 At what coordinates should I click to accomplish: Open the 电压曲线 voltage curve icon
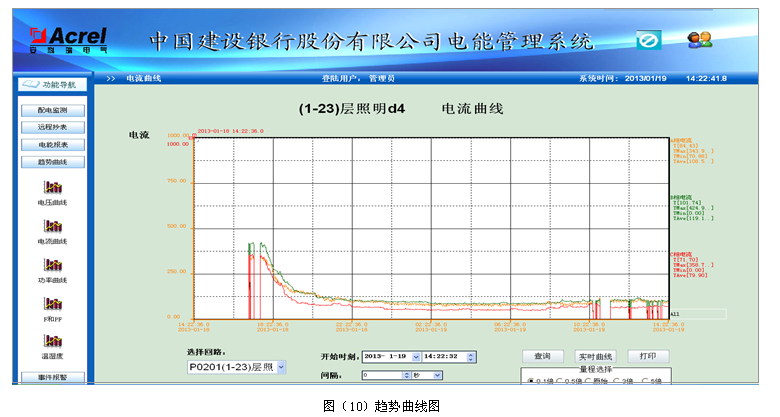(x=53, y=187)
